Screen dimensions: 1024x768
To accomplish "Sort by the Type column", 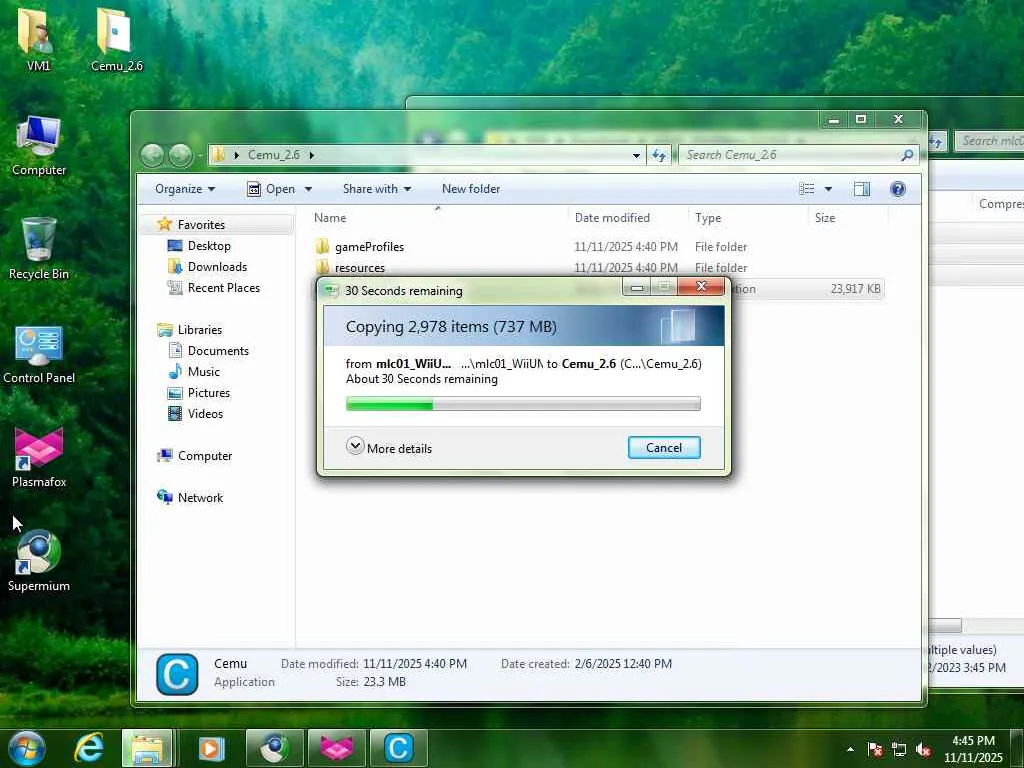I will pos(749,218).
